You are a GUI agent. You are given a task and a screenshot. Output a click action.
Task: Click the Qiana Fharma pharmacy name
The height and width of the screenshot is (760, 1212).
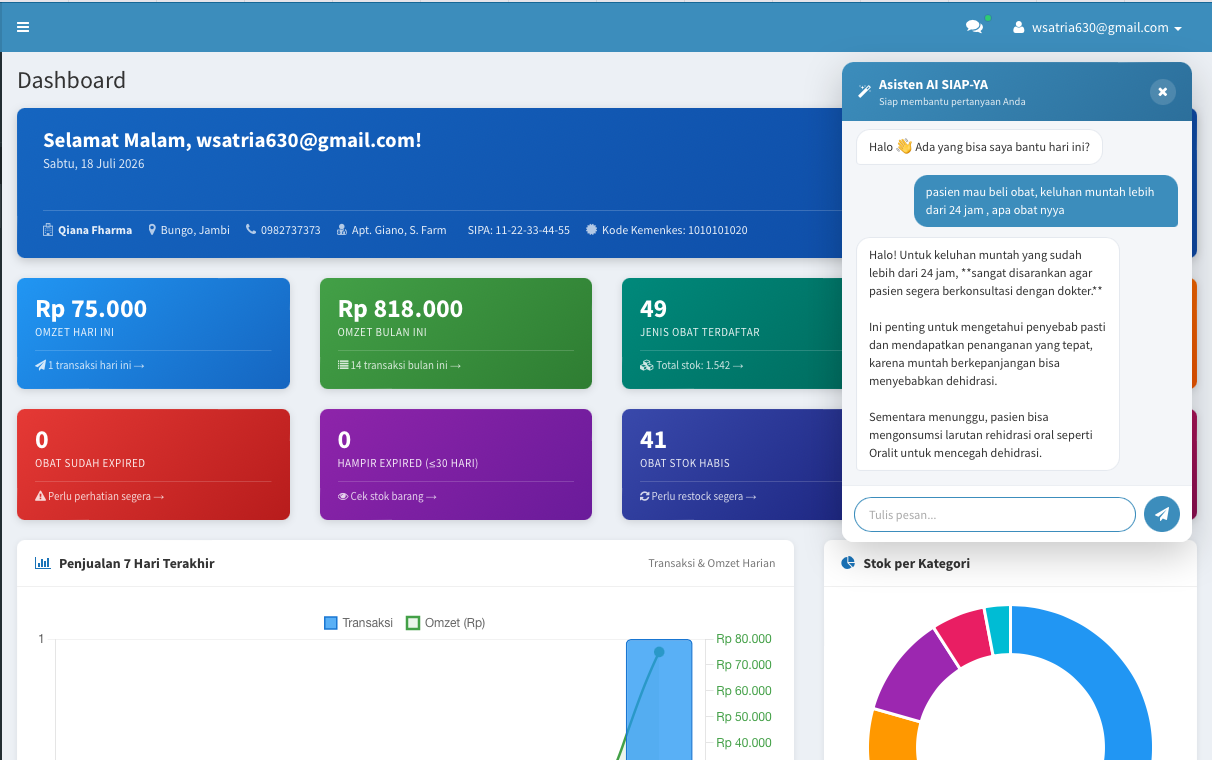pos(94,230)
